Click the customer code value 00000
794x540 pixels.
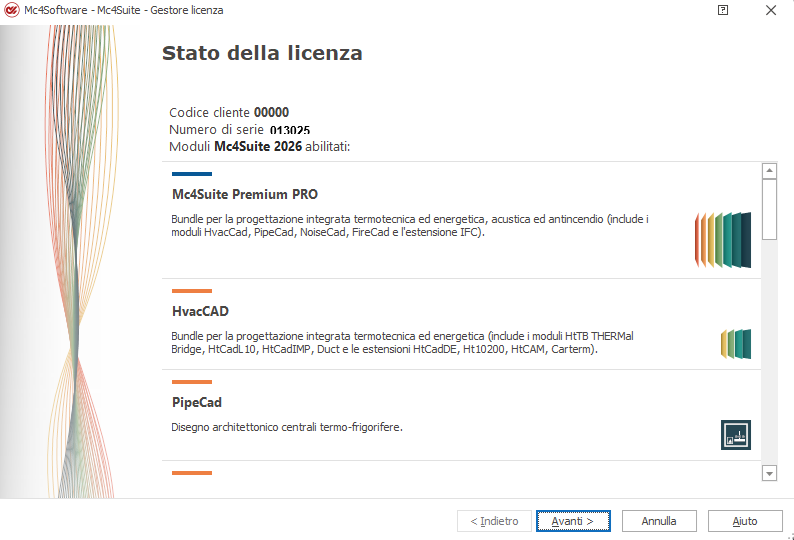[271, 113]
